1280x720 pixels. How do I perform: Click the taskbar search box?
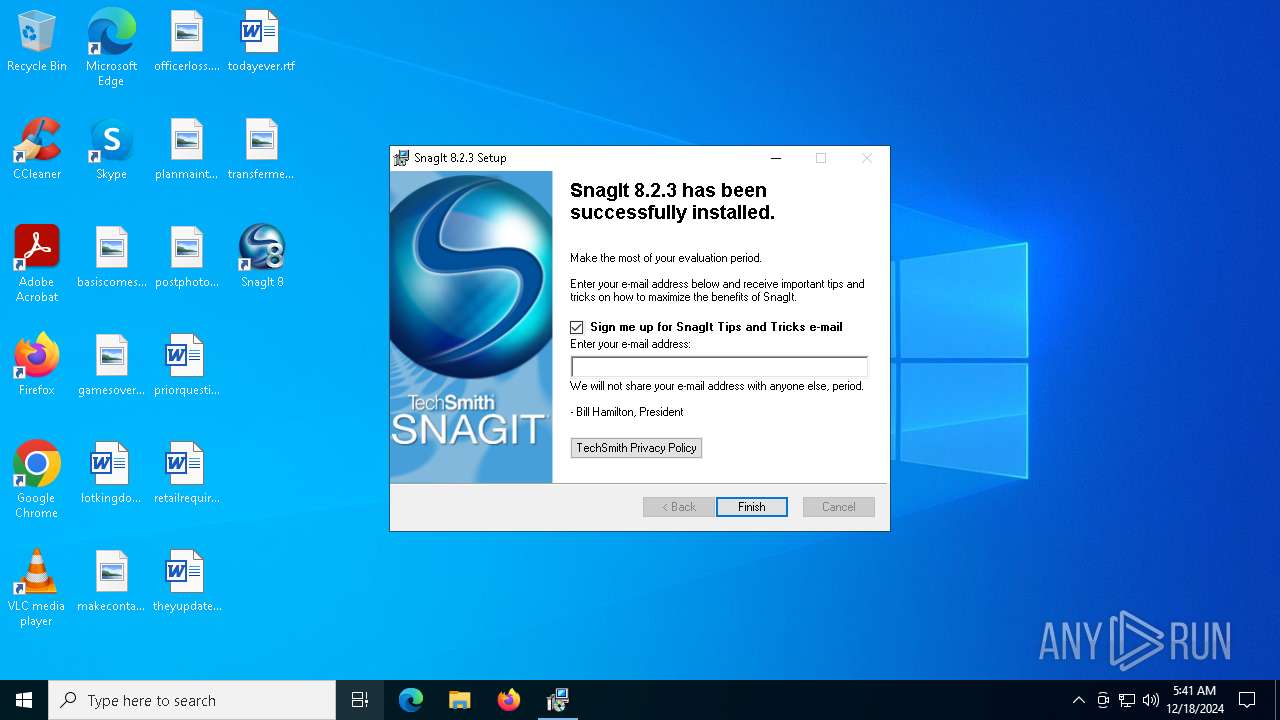(192, 700)
